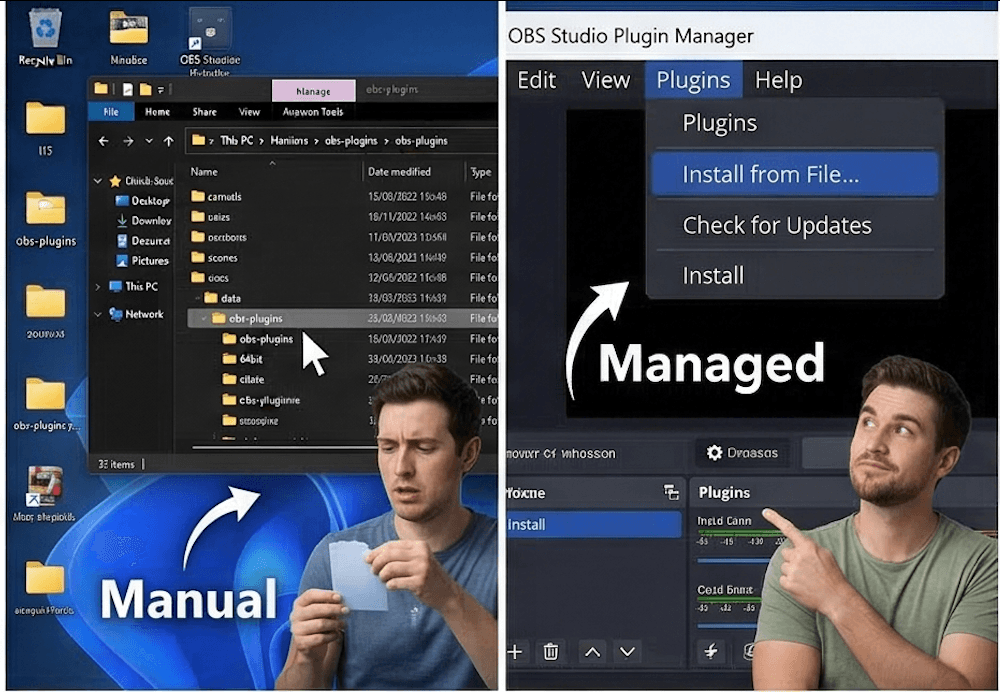
Task: Move plugin down using the down-arrow icon
Action: [x=627, y=651]
